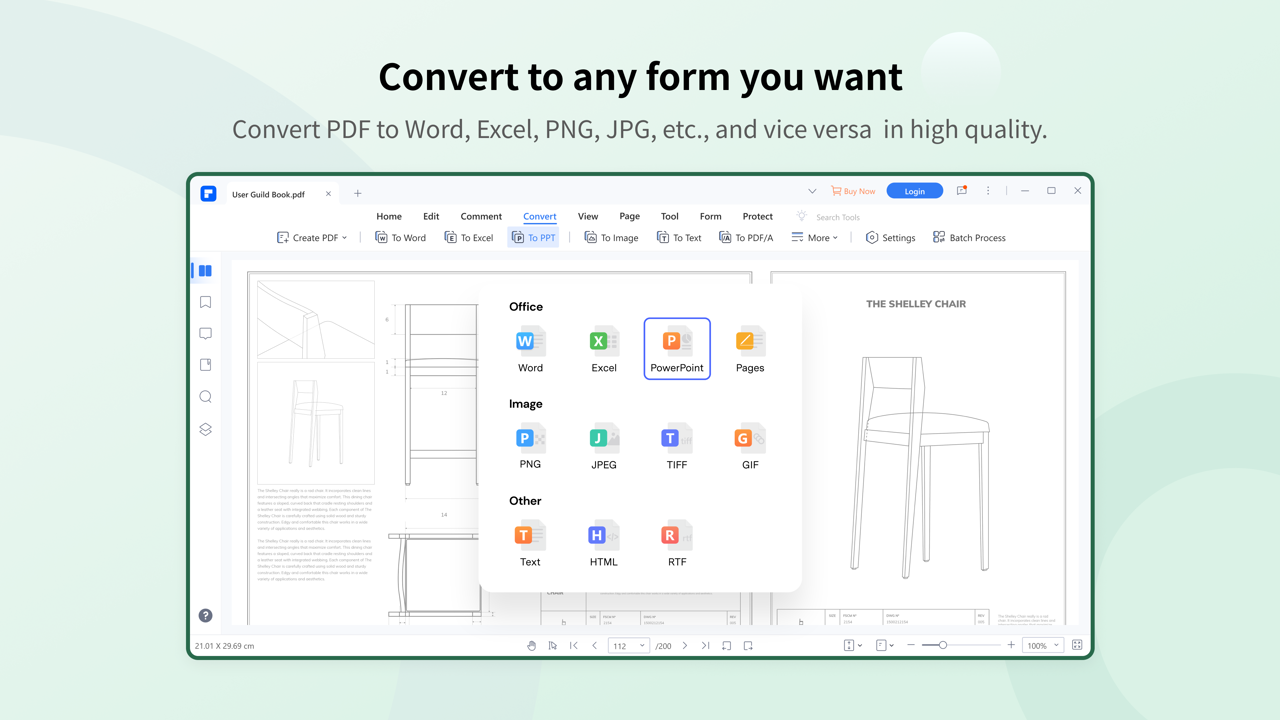Go to the first page
The height and width of the screenshot is (720, 1280).
574,646
